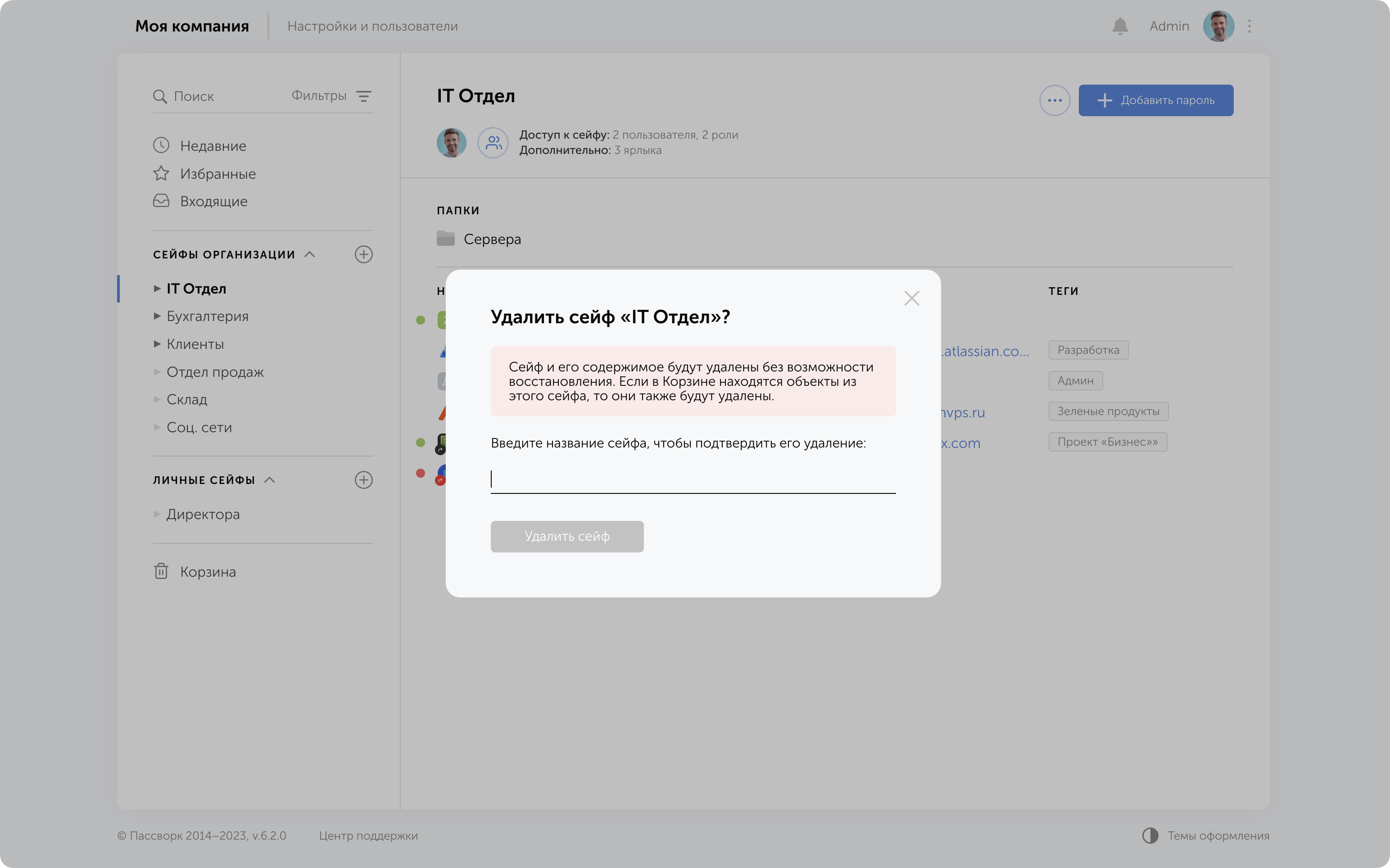Add a new organization vault with plus icon
This screenshot has height=868, width=1390.
363,254
